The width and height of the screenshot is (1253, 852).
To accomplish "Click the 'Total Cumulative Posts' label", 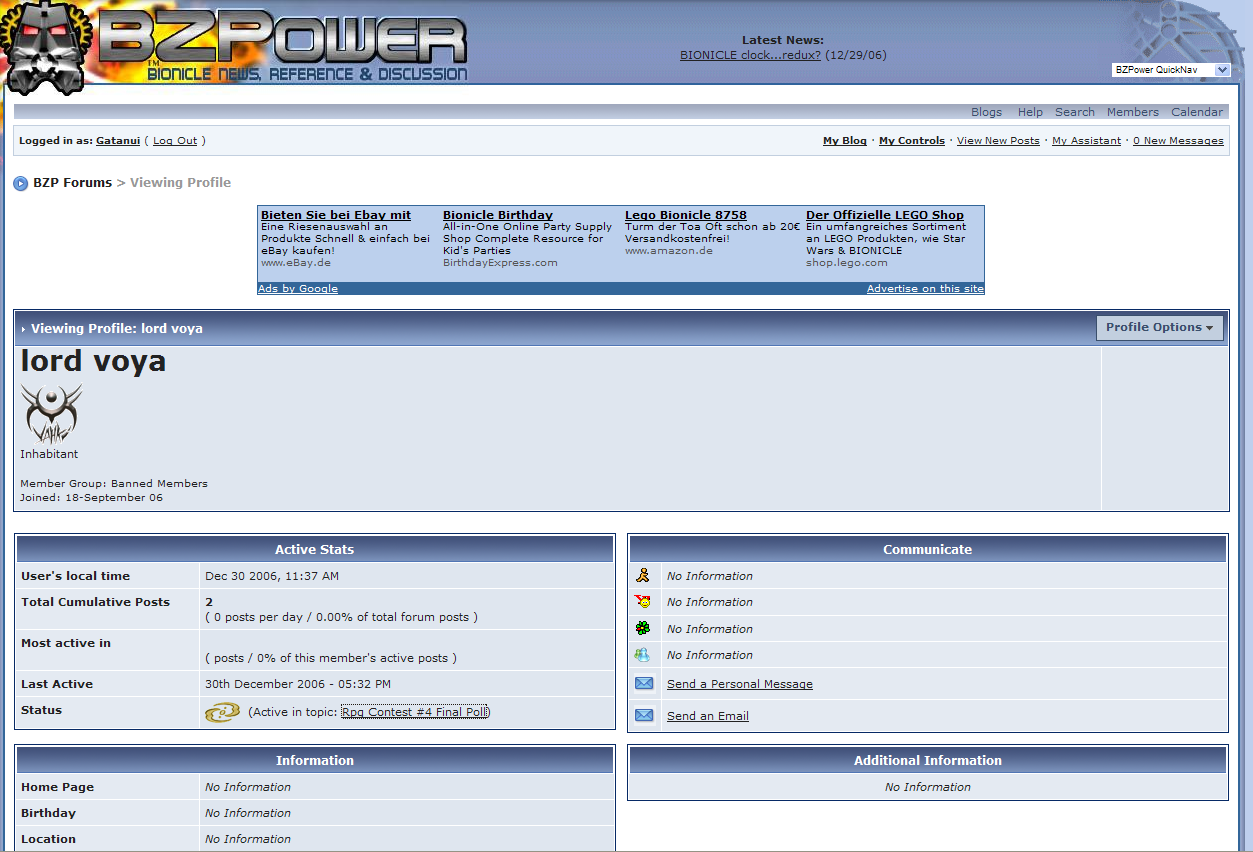I will [95, 602].
